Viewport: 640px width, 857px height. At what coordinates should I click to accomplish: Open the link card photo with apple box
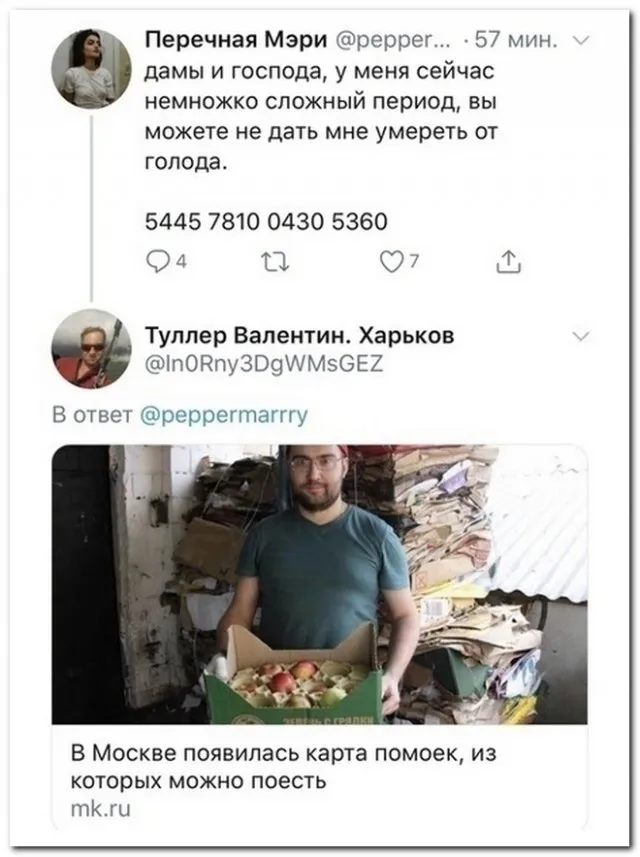320,585
